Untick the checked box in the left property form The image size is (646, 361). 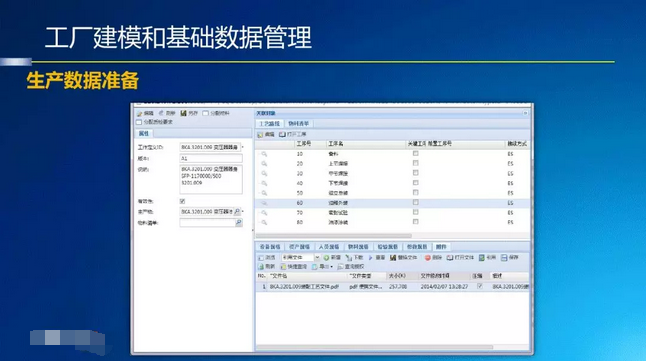(183, 201)
